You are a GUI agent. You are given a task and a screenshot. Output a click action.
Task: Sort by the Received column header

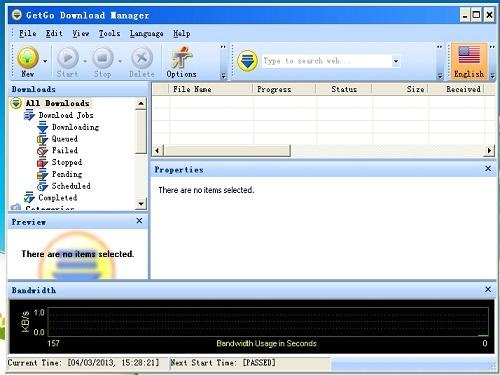point(456,89)
